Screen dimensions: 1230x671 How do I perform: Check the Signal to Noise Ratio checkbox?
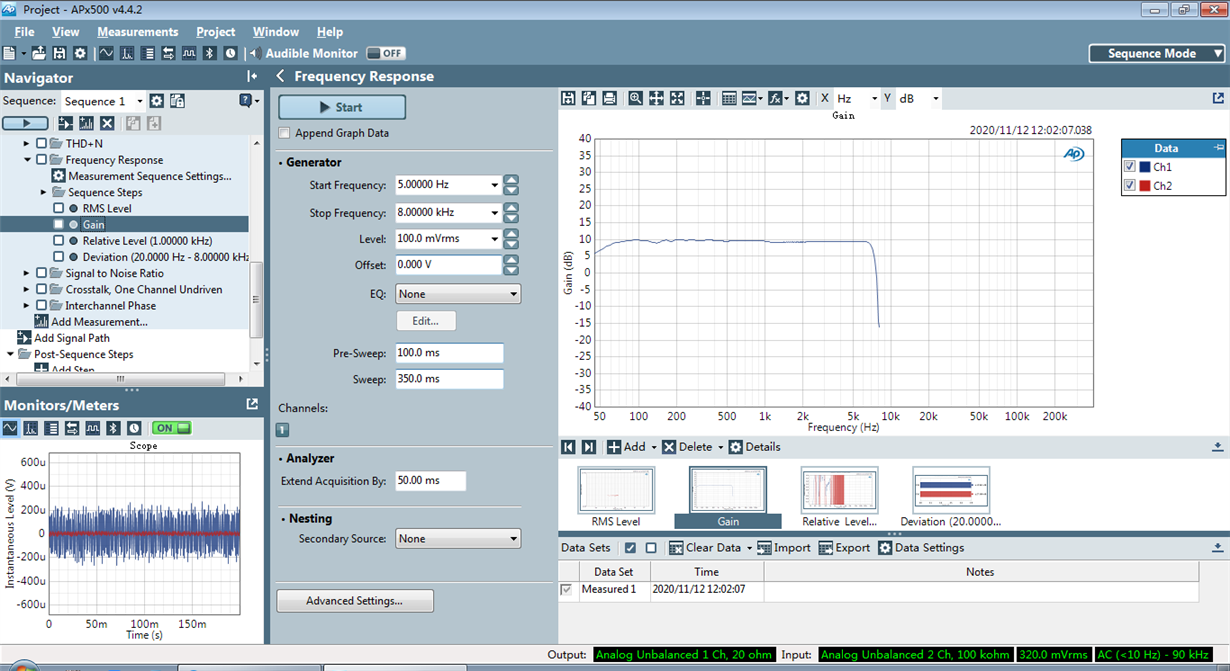point(41,273)
